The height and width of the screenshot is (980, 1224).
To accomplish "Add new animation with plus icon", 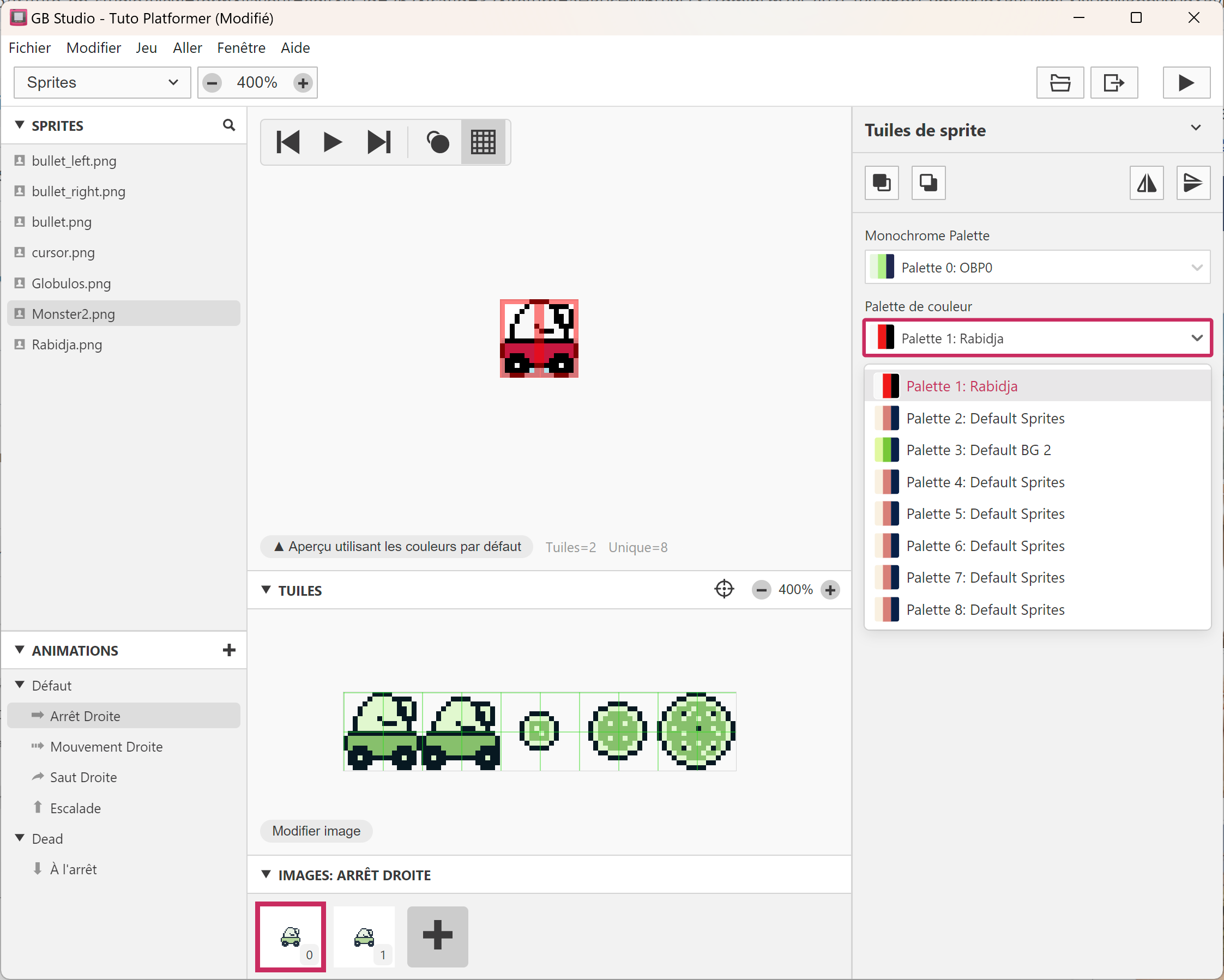I will click(x=229, y=650).
